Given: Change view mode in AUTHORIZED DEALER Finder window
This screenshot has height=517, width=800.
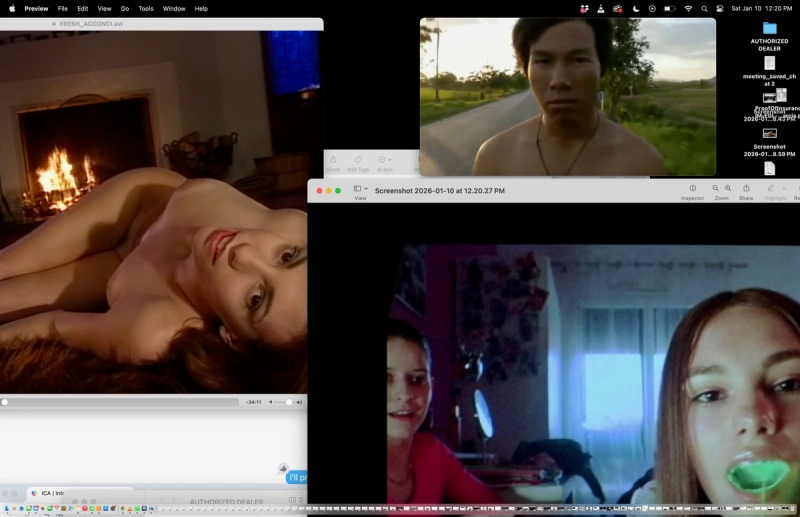Looking at the screenshot, I should coord(295,500).
